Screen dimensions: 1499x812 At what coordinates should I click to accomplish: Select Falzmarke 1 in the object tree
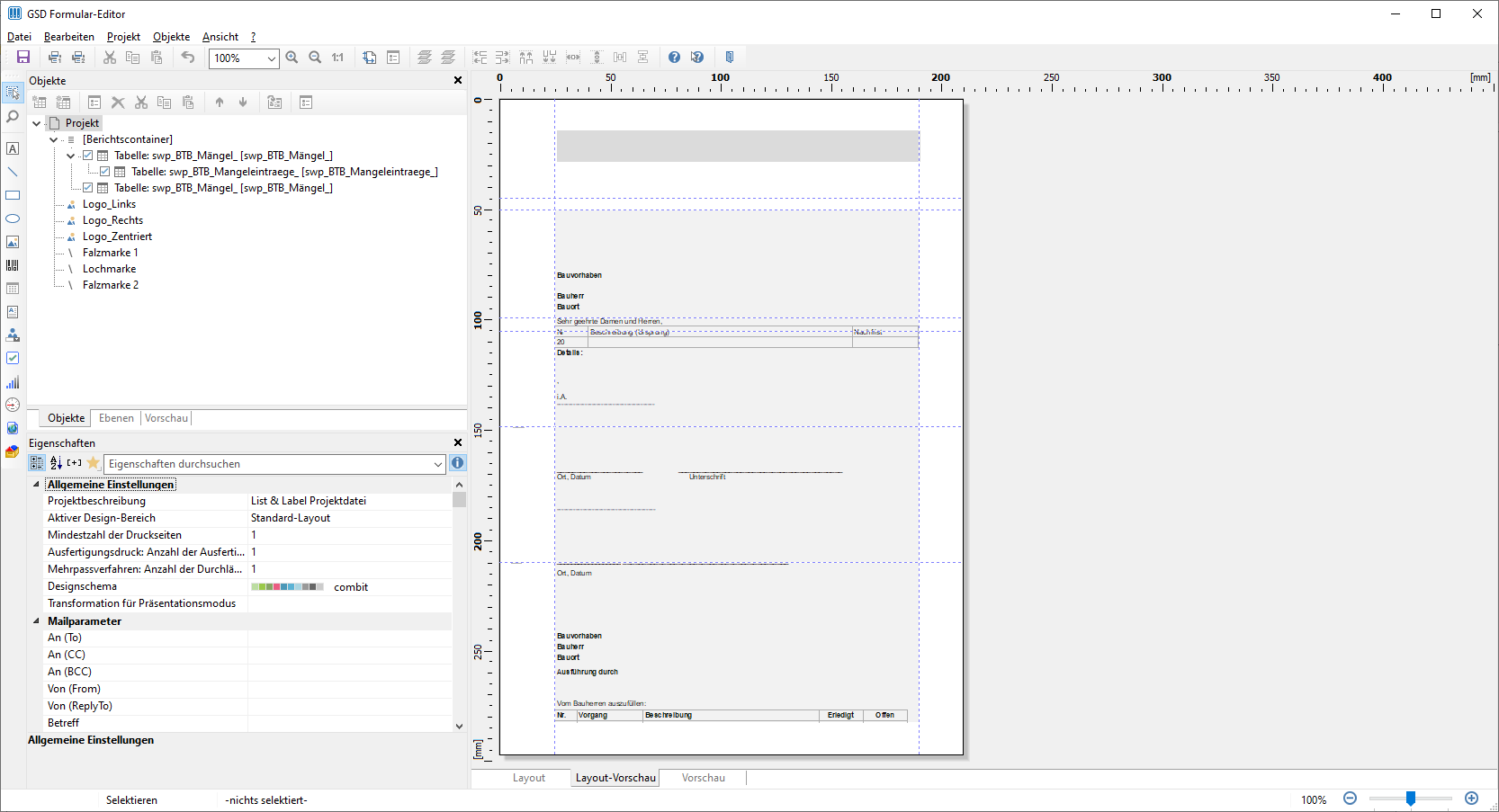coord(110,253)
